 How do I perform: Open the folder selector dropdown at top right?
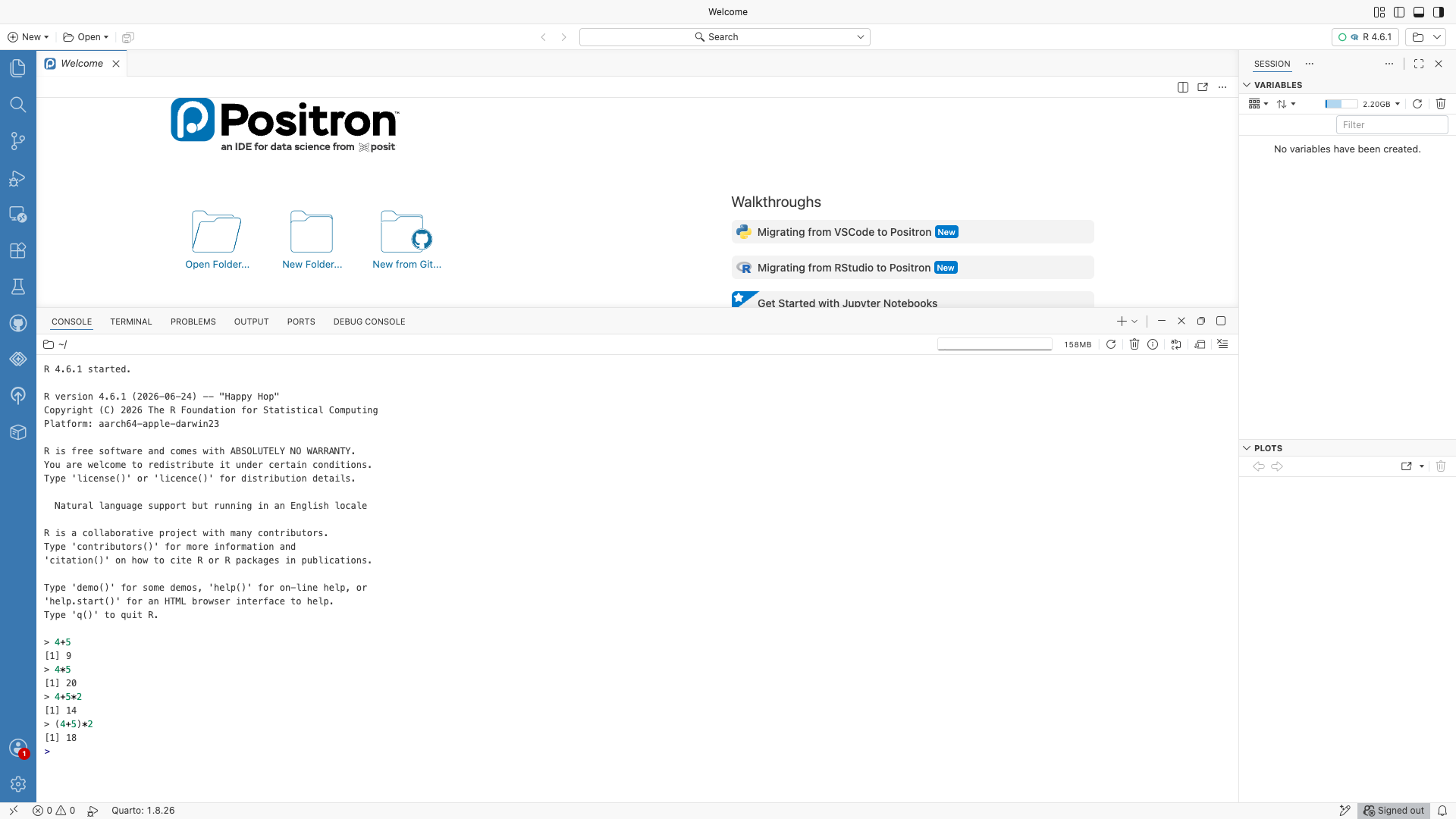1426,37
